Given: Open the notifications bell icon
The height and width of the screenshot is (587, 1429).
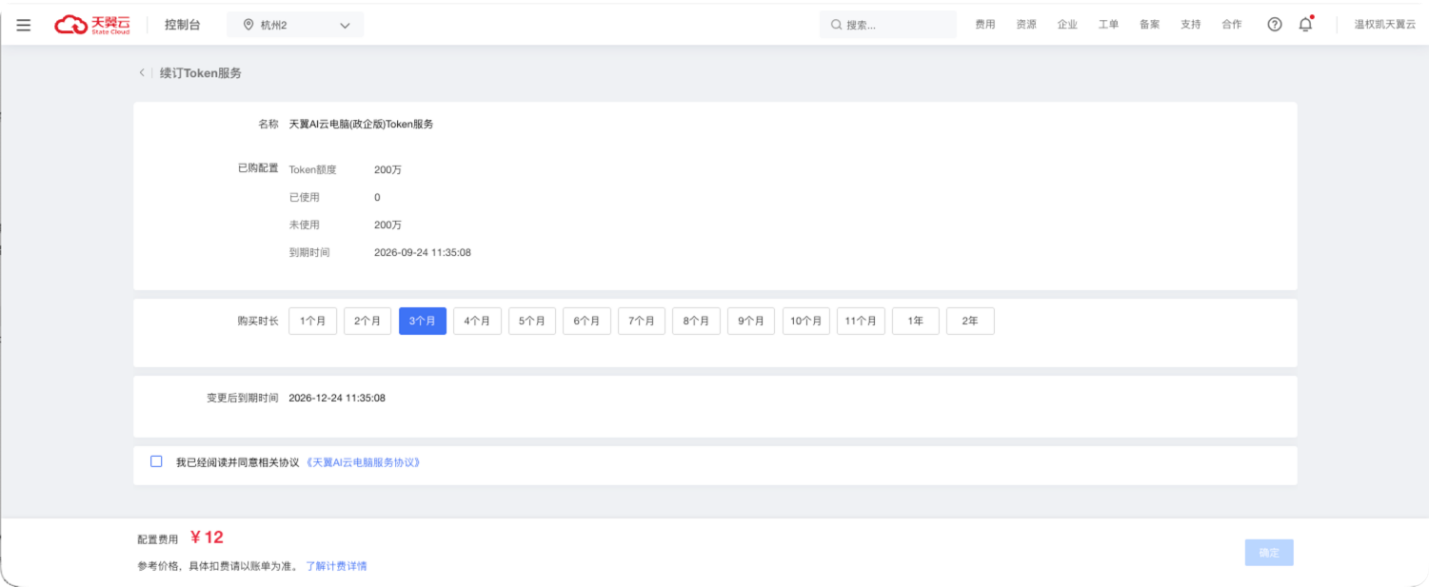Looking at the screenshot, I should [x=1305, y=25].
